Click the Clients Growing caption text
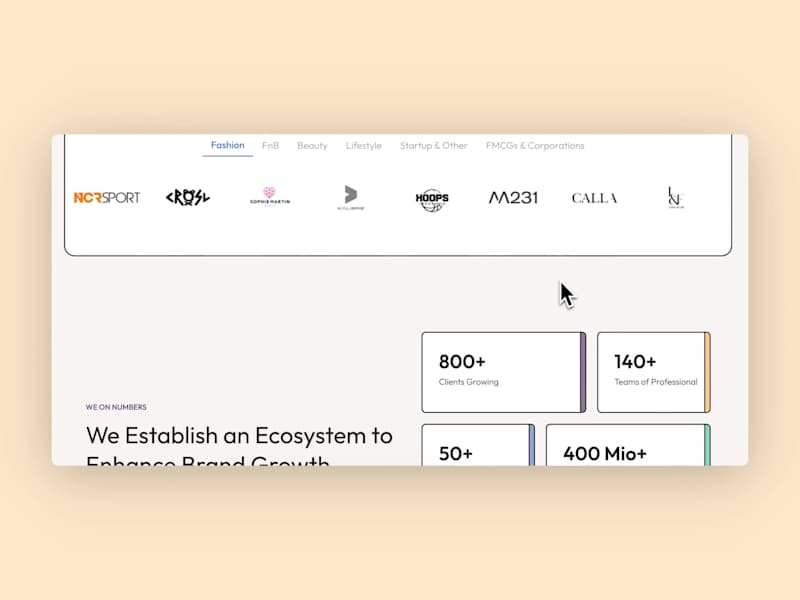Viewport: 800px width, 600px height. click(469, 382)
